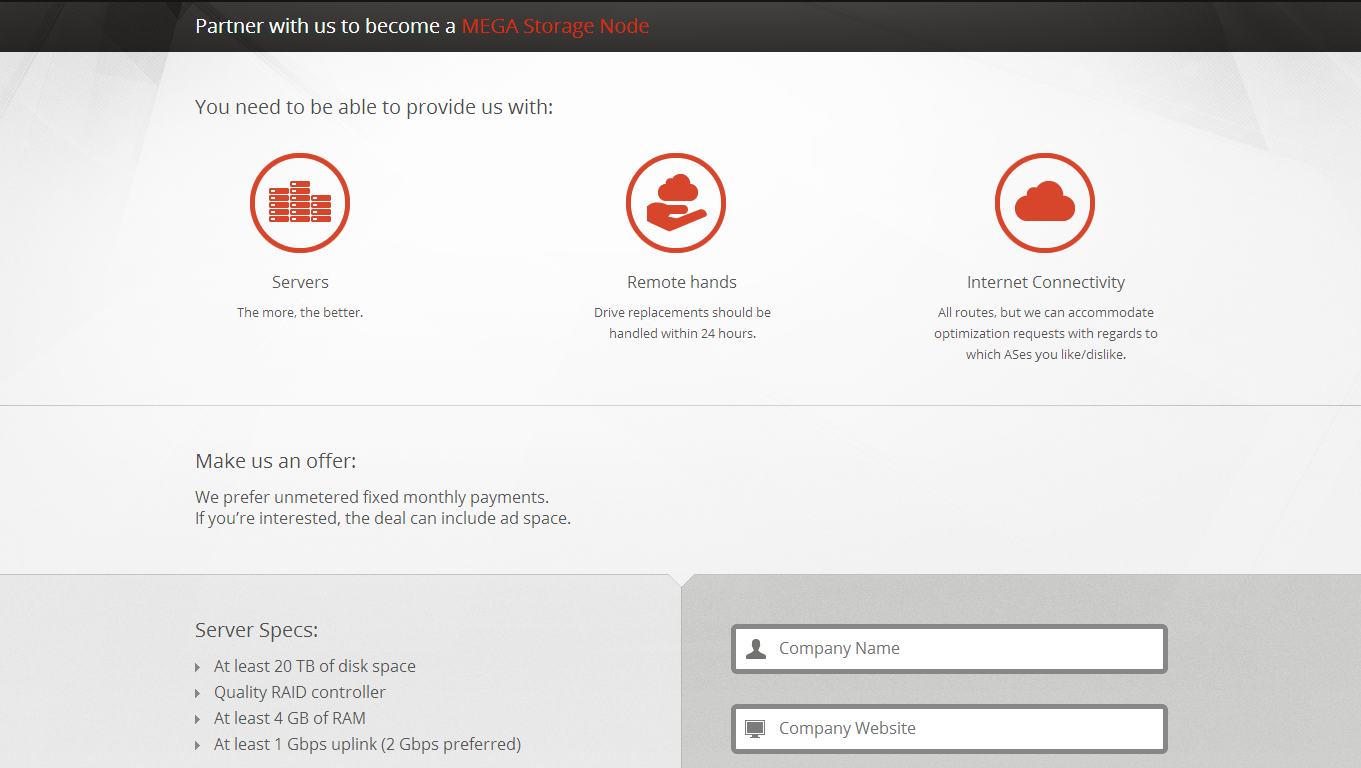Click the person icon in Company Name field

(756, 649)
